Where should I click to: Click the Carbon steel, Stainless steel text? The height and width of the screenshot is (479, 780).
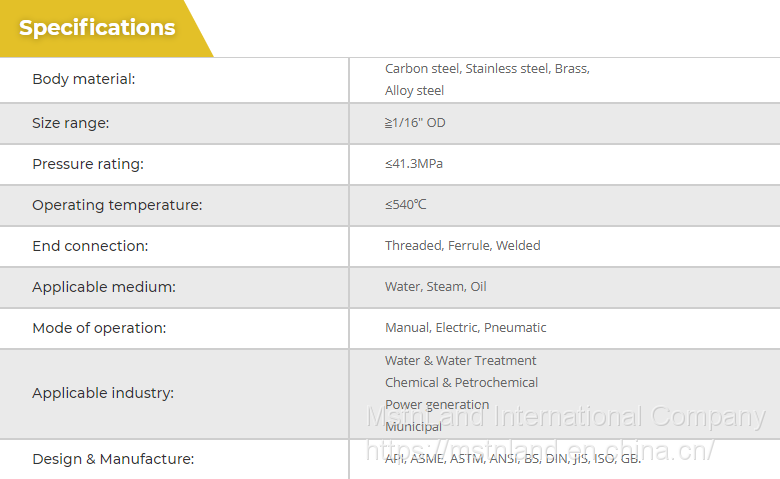click(x=487, y=69)
